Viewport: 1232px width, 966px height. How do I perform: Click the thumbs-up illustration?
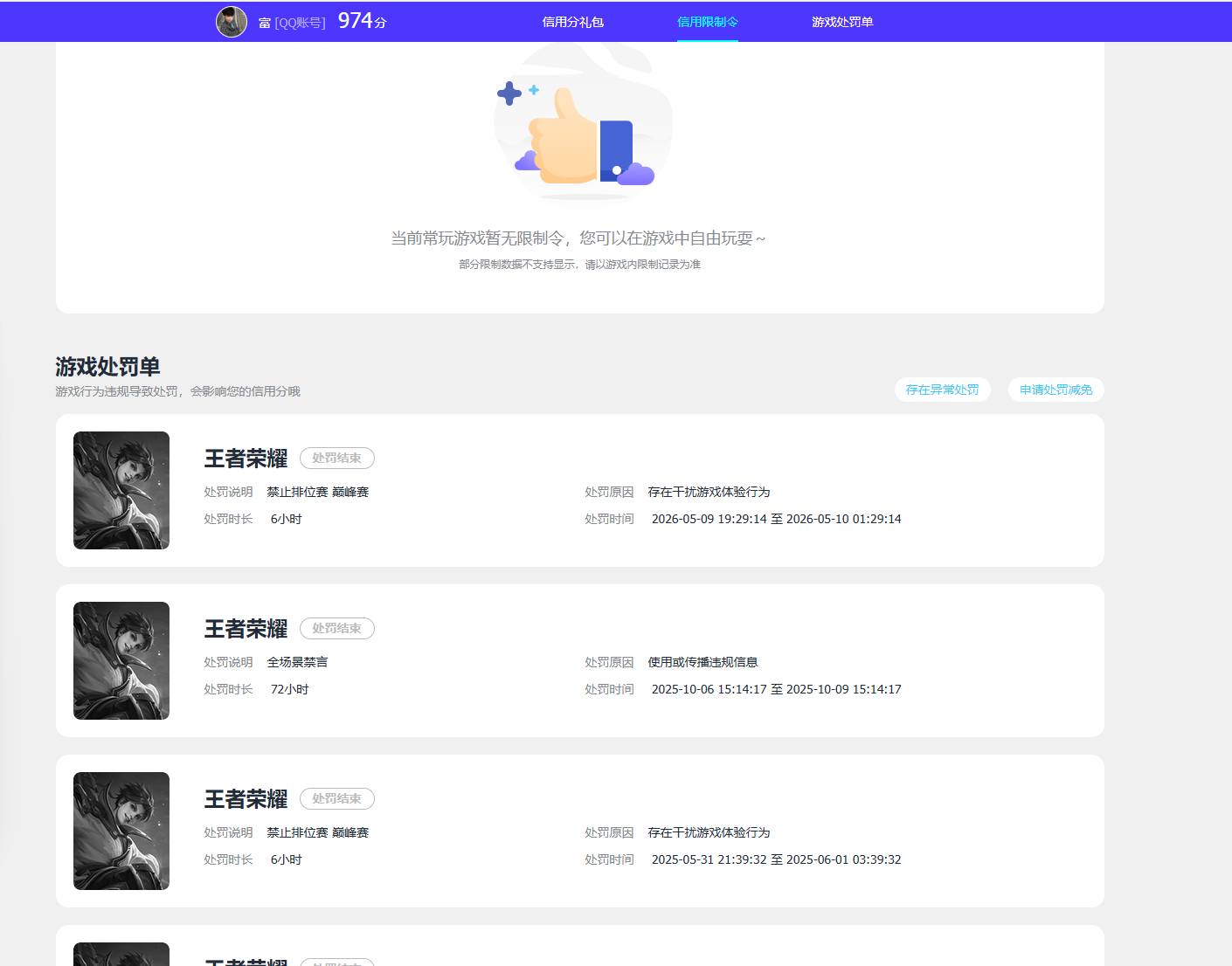coord(583,123)
